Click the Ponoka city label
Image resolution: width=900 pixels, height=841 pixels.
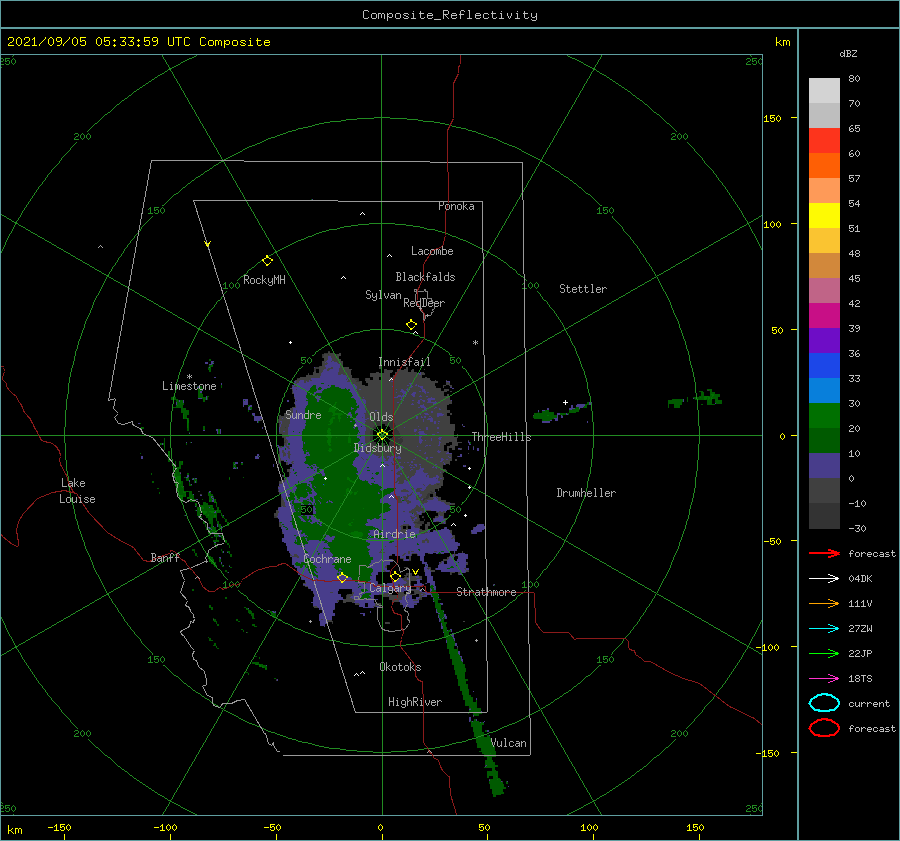click(456, 206)
